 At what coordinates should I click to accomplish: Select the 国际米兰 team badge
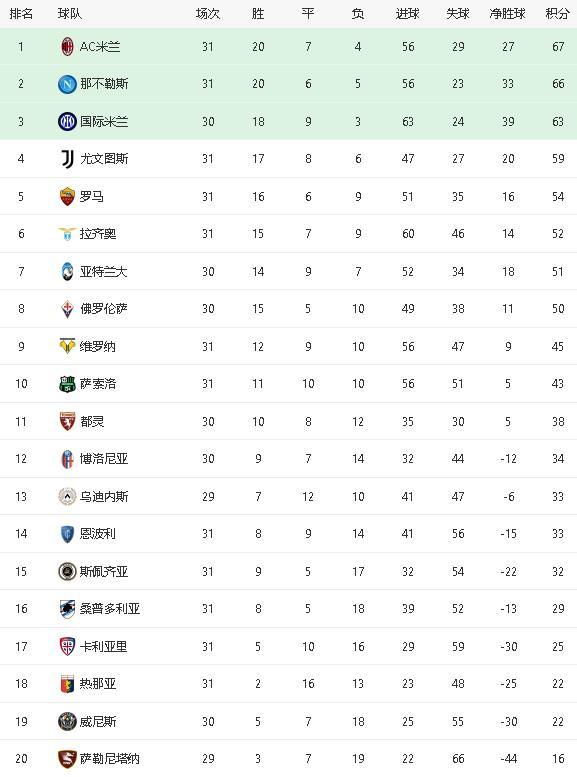click(x=67, y=121)
